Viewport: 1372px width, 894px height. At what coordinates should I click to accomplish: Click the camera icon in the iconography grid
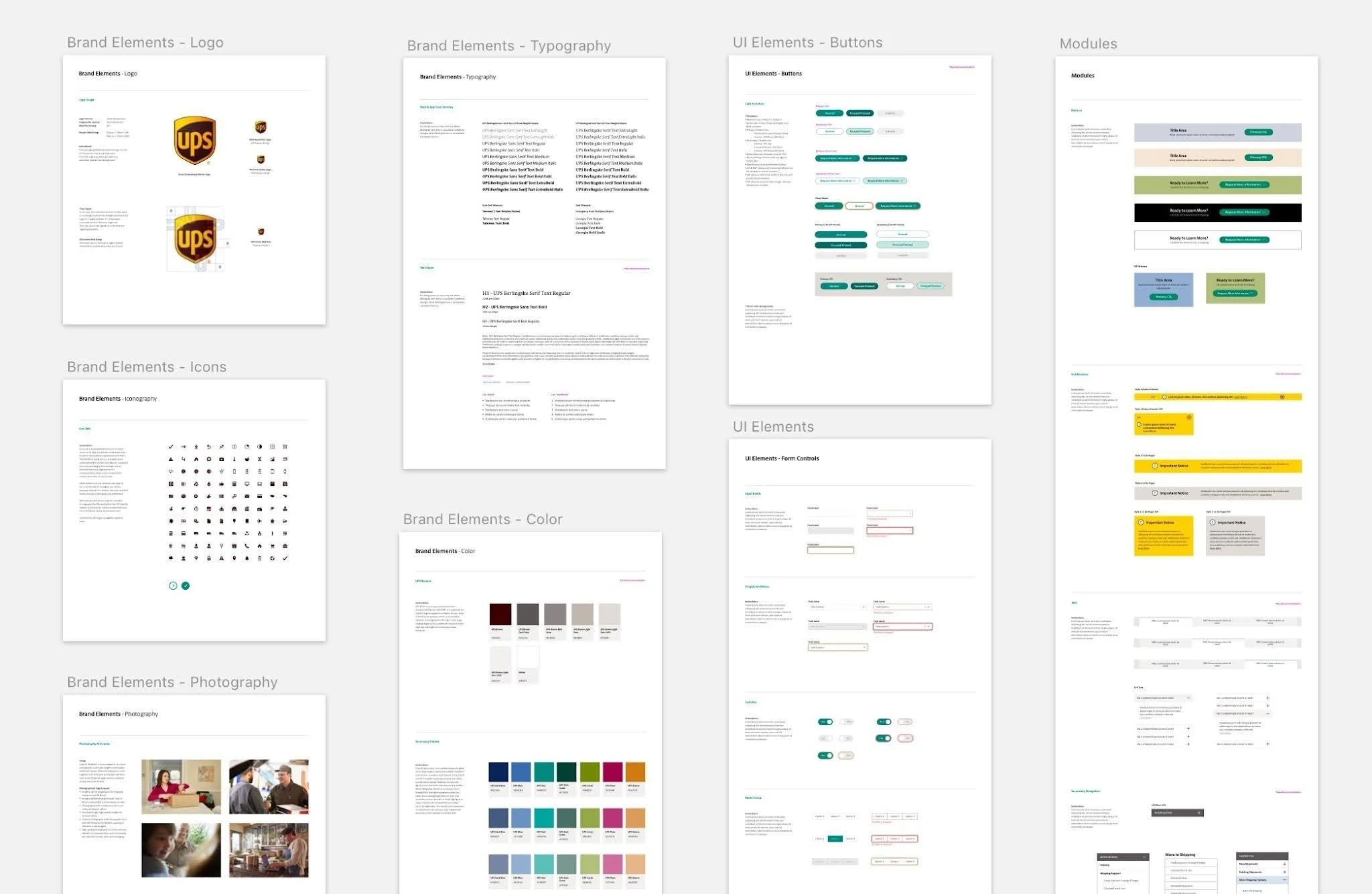222,459
